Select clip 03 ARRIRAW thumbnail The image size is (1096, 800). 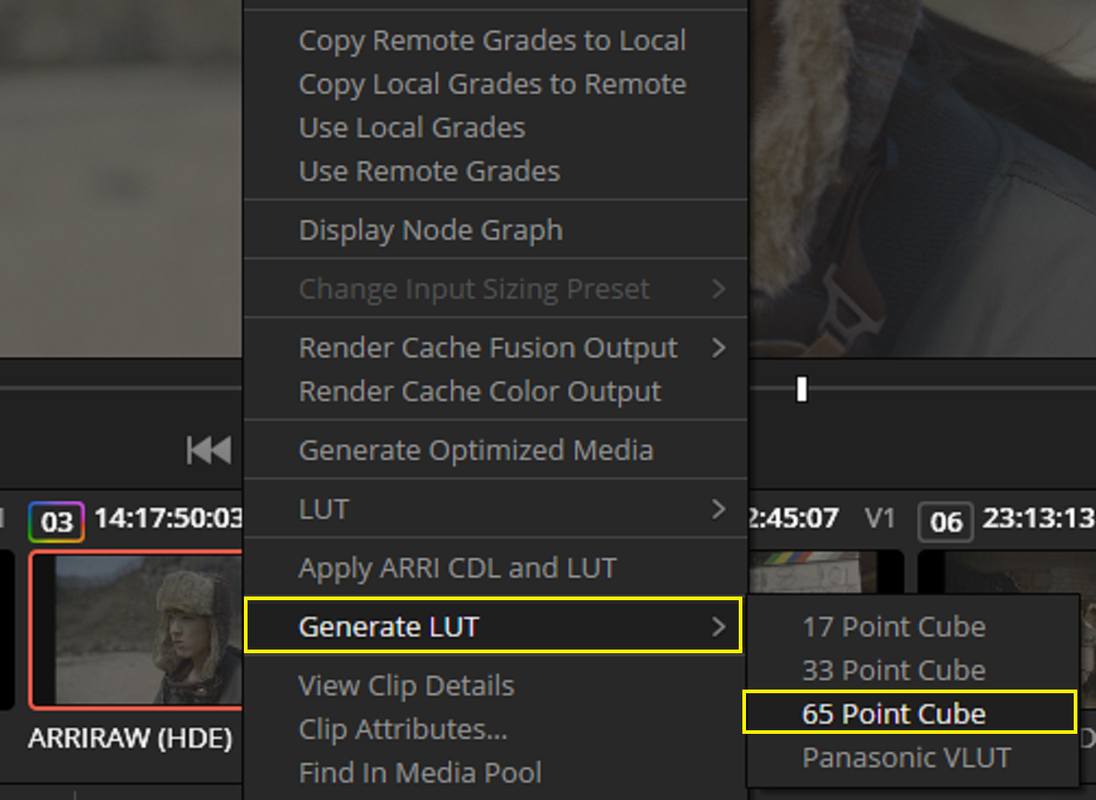pos(136,630)
